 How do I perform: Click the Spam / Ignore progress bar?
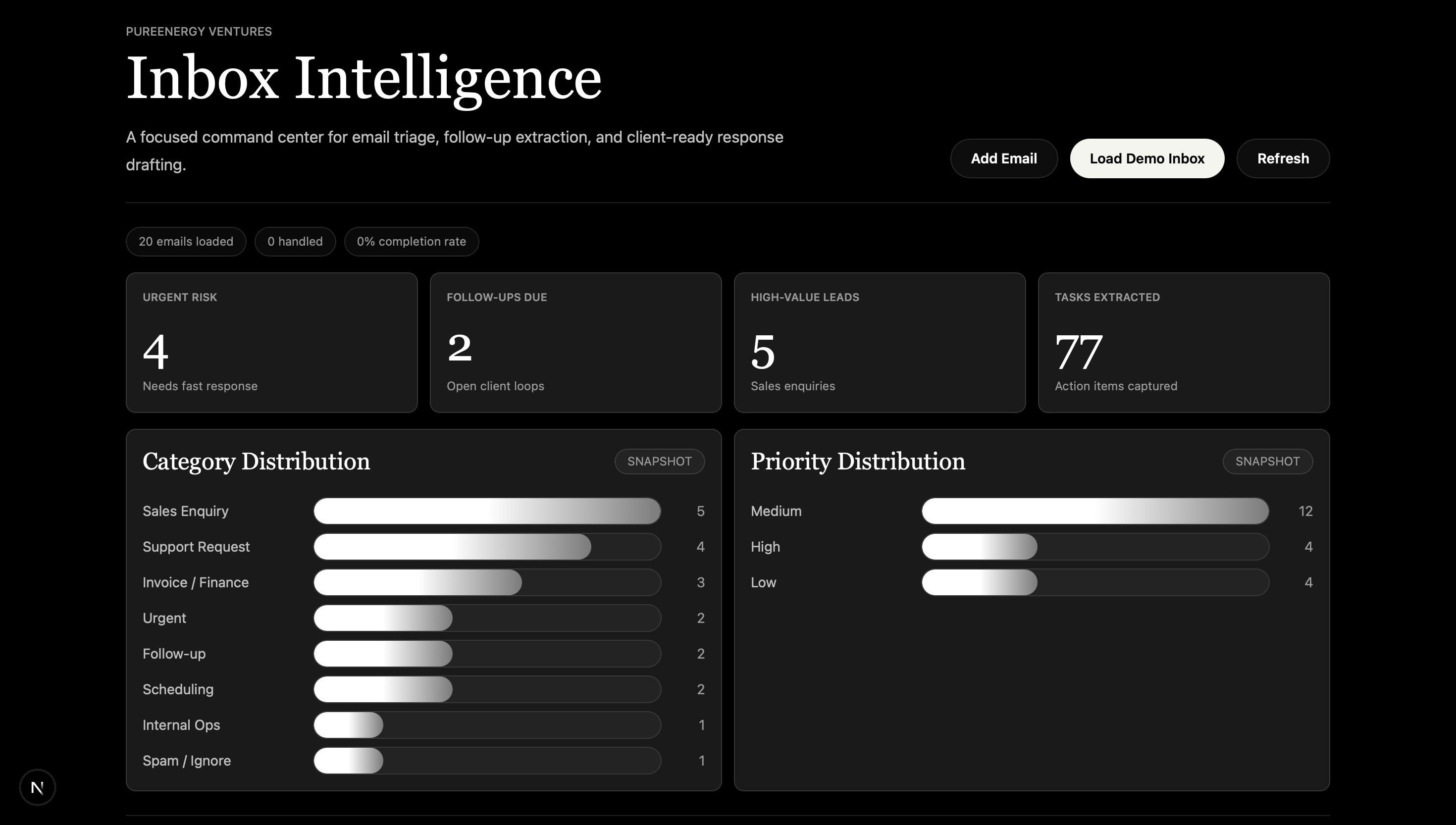[487, 761]
